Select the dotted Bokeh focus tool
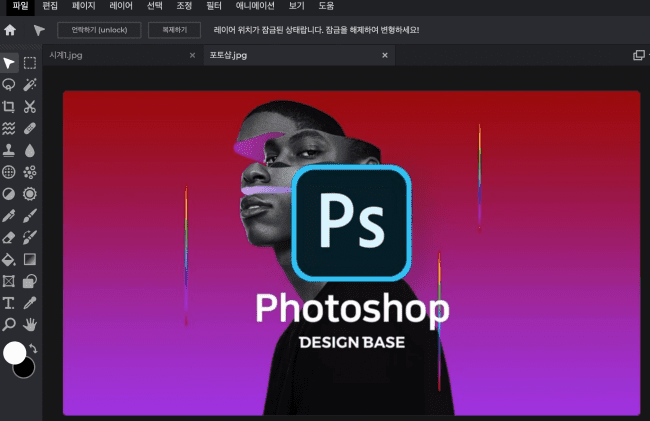650x421 pixels. tap(30, 172)
